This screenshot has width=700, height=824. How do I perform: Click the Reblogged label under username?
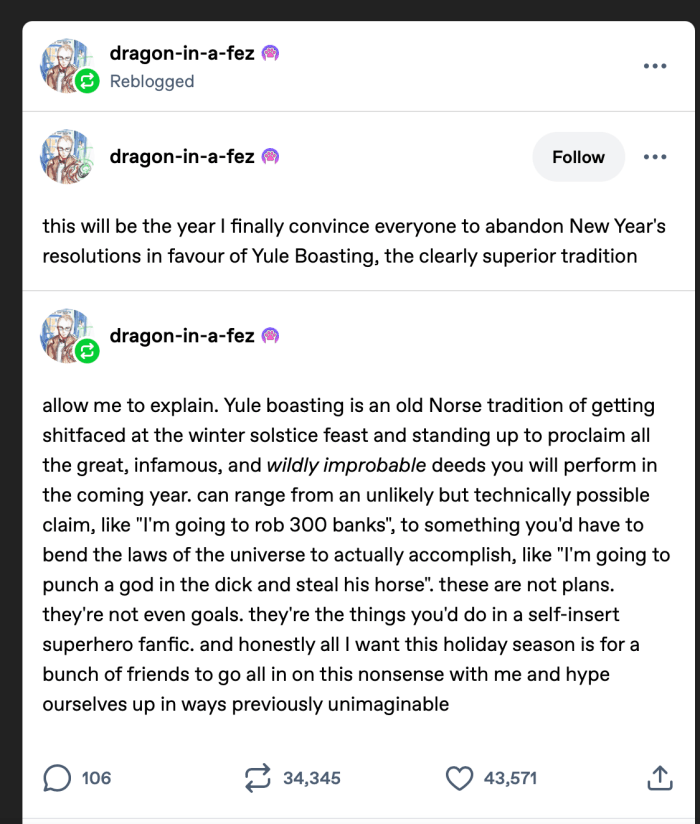pos(152,82)
